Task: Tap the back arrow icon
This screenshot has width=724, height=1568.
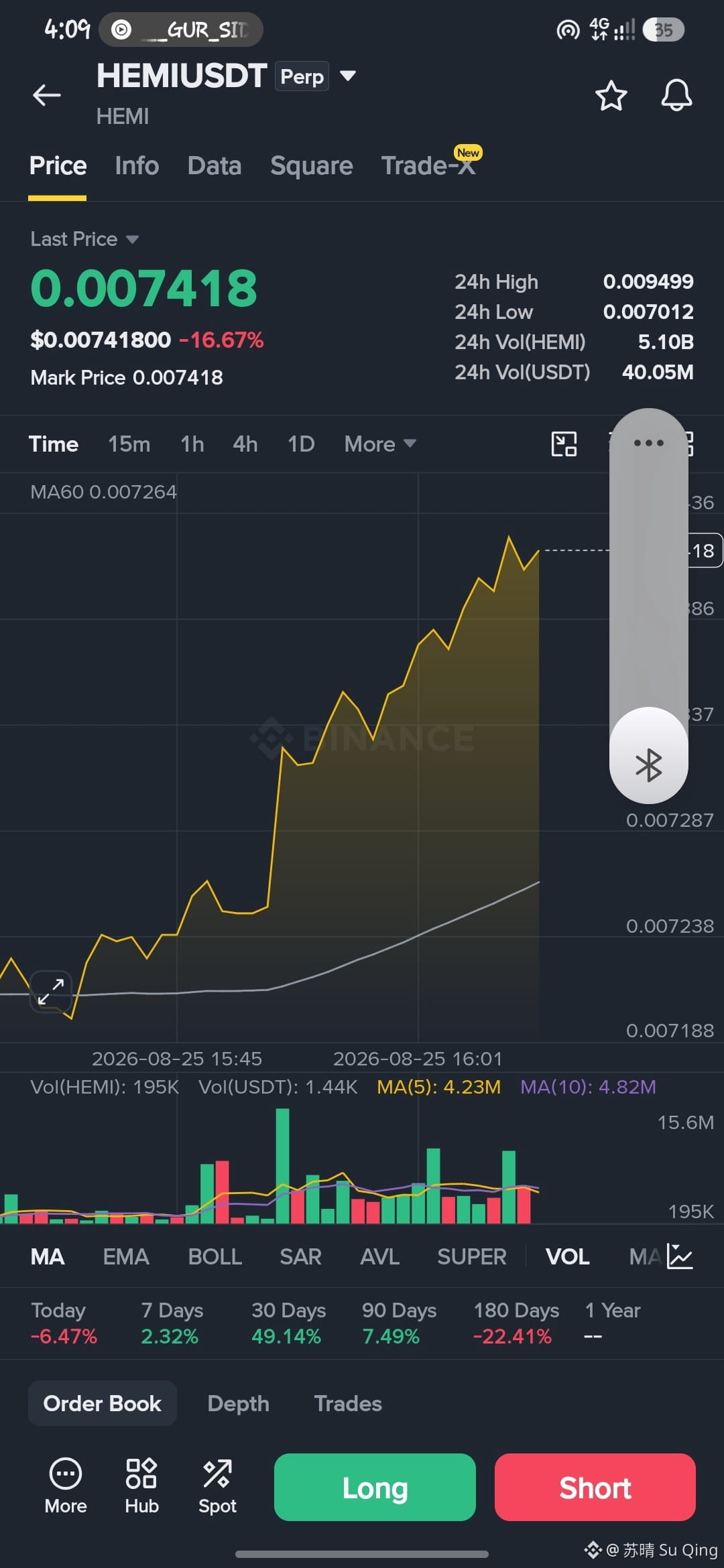Action: pyautogui.click(x=47, y=95)
